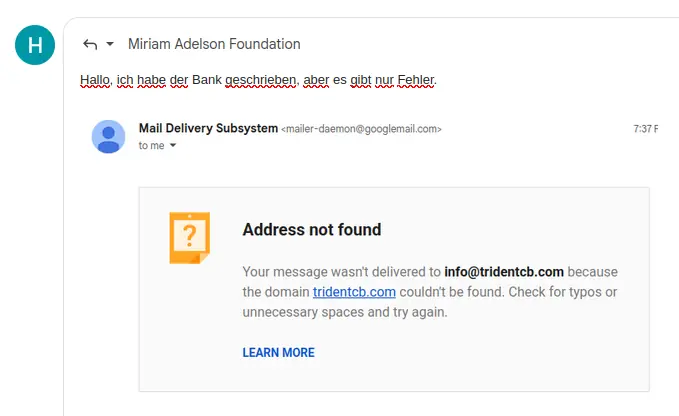Click the Mail Delivery Subsystem sender name

click(208, 128)
